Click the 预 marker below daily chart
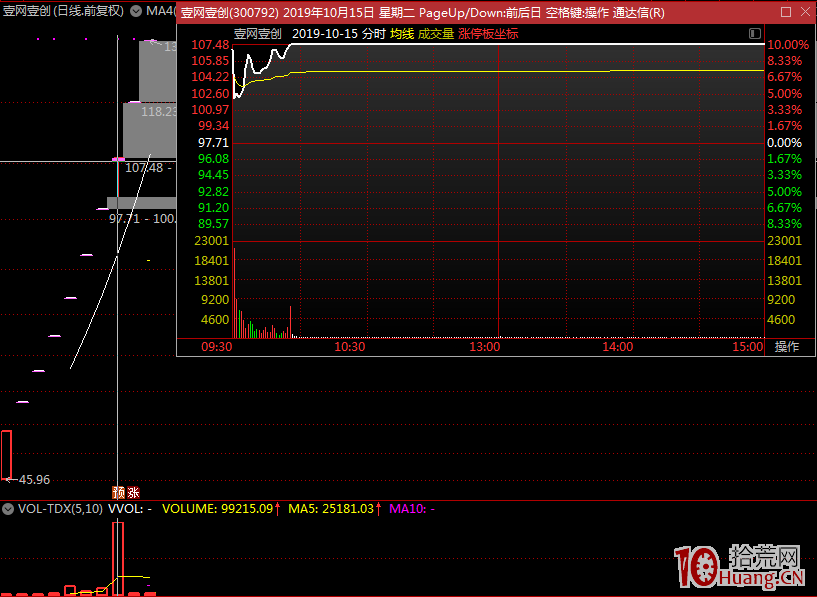The height and width of the screenshot is (597, 817). coord(119,493)
